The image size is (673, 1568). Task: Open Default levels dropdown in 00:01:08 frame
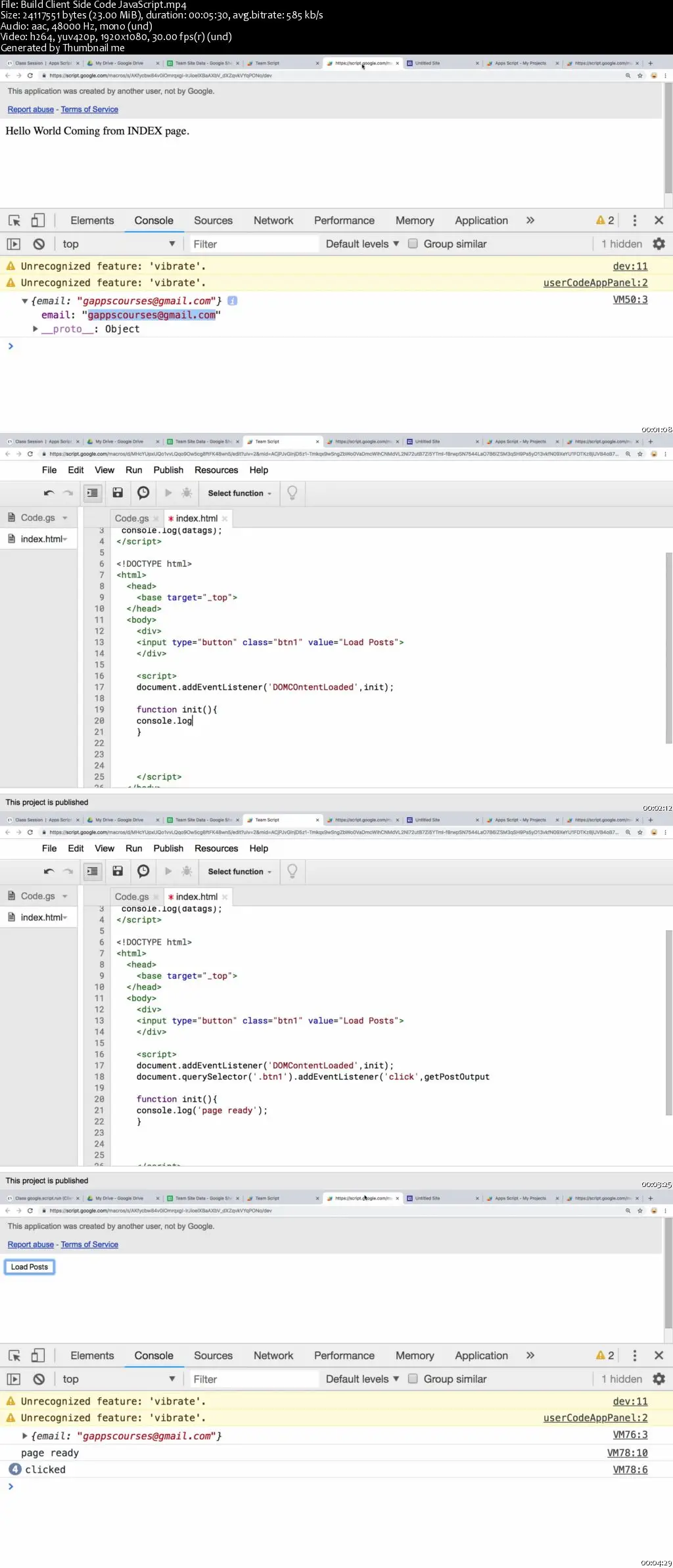coord(362,244)
